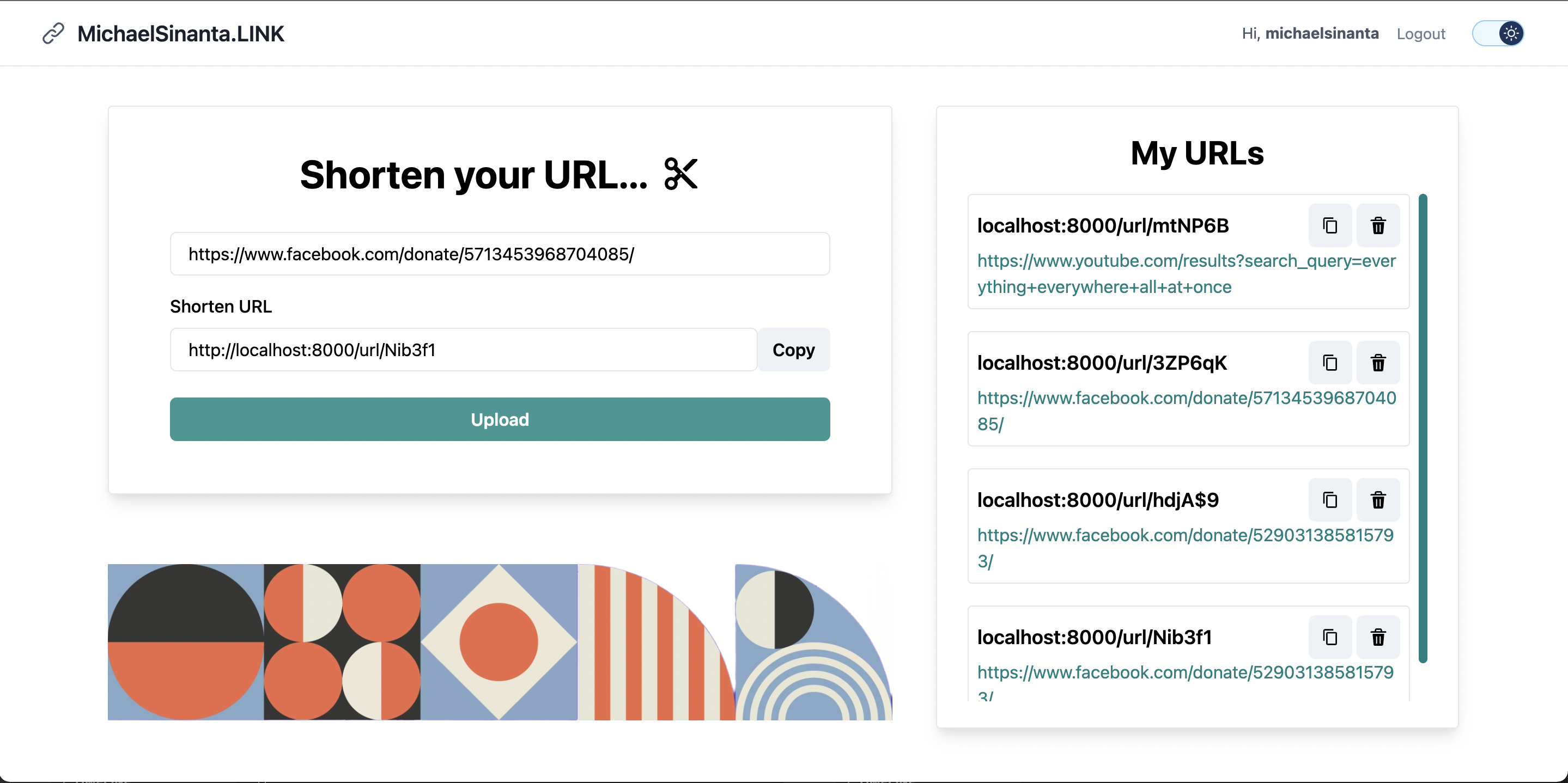Screen dimensions: 1568x783
Task: Open the Facebook donate link under 3ZP6qK
Action: tap(1186, 411)
